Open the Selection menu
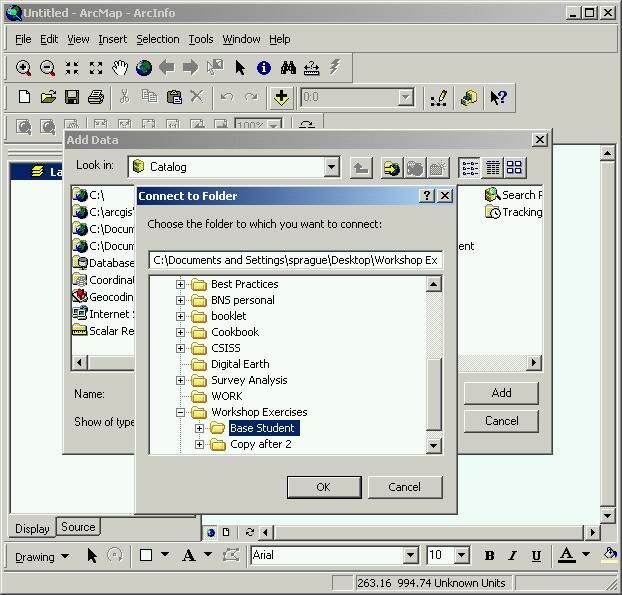 (157, 39)
